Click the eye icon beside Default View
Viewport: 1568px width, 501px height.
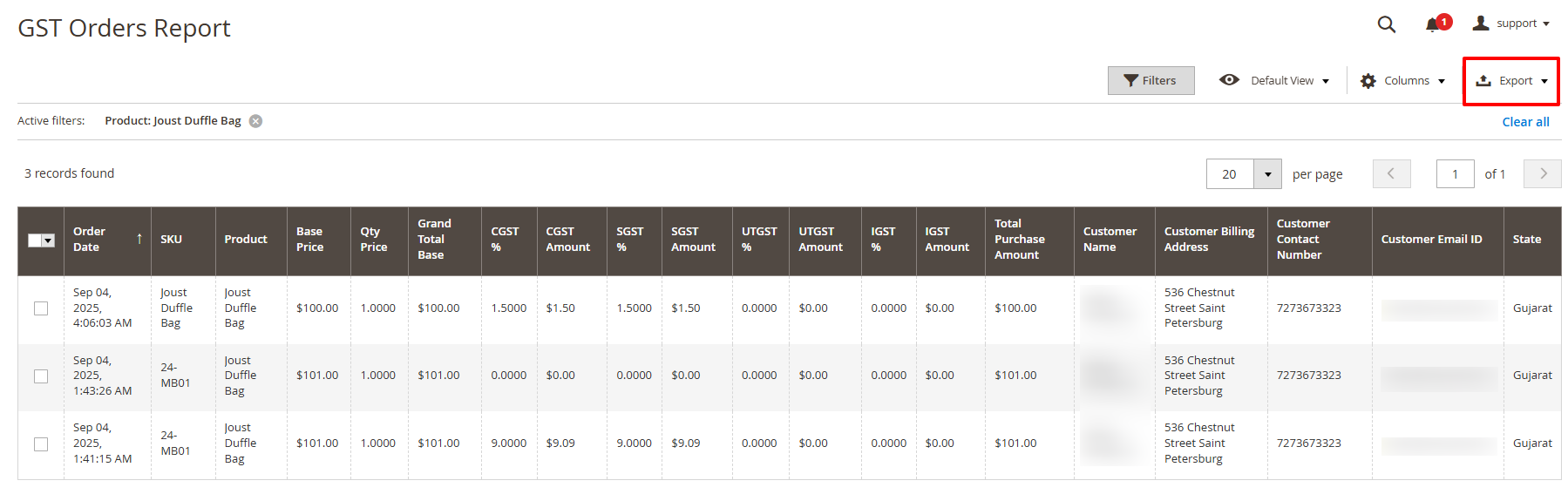click(x=1229, y=79)
